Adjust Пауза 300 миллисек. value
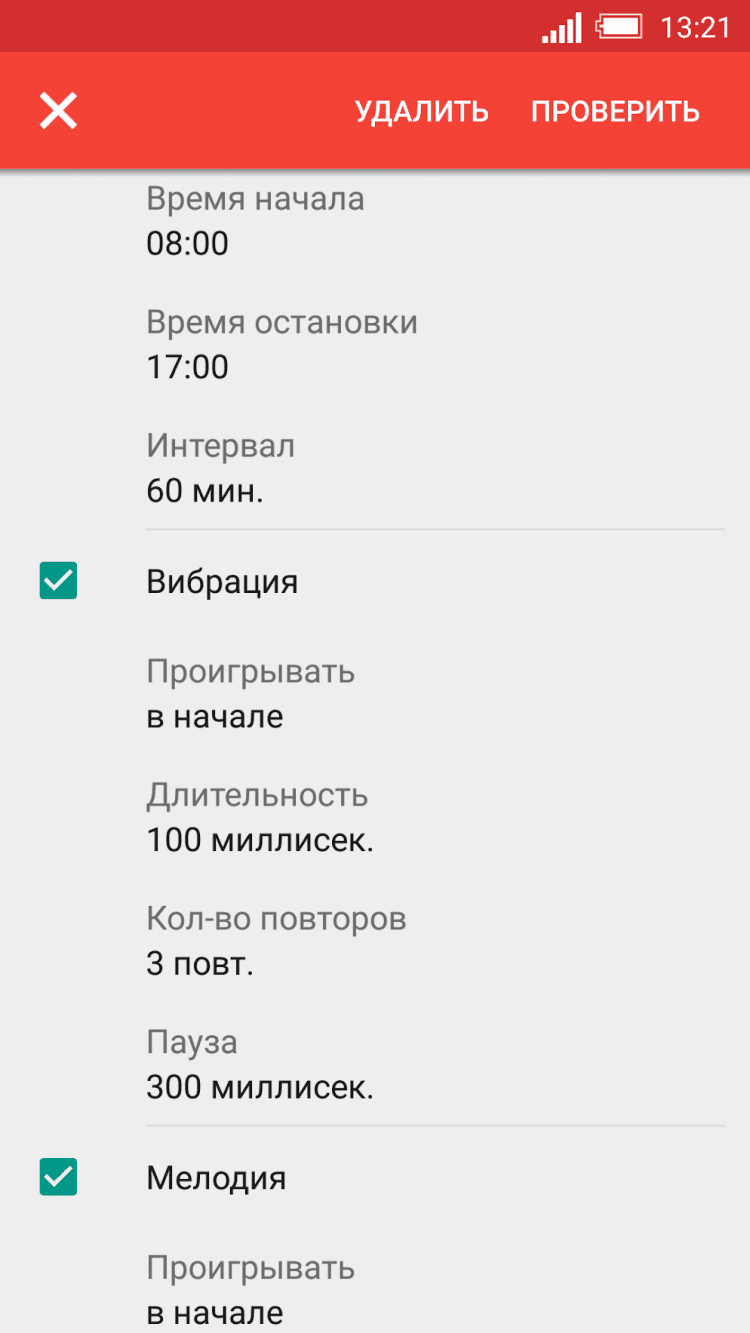The height and width of the screenshot is (1333, 750). coord(434,1064)
